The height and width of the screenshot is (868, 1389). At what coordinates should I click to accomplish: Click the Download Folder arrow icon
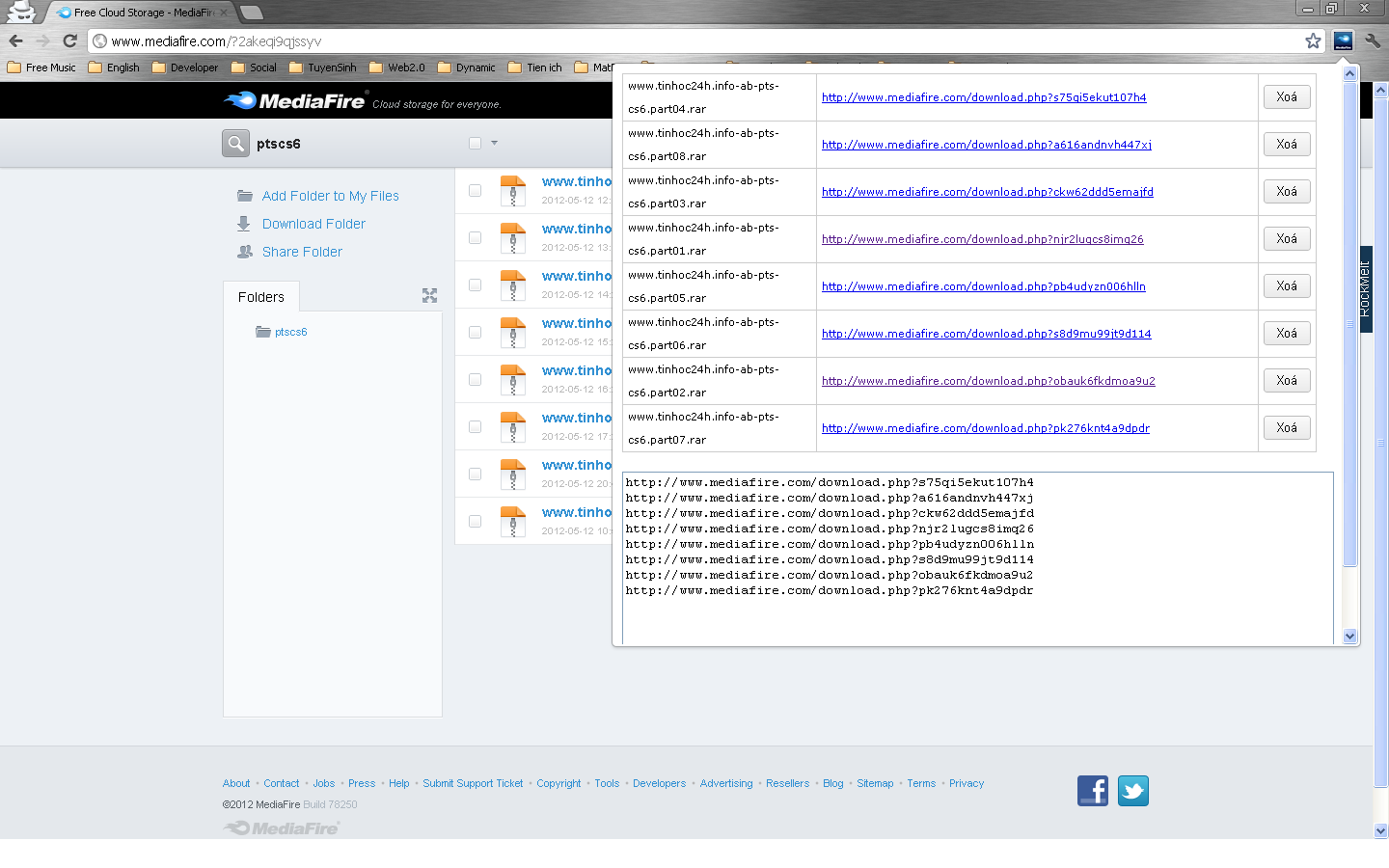click(x=244, y=224)
